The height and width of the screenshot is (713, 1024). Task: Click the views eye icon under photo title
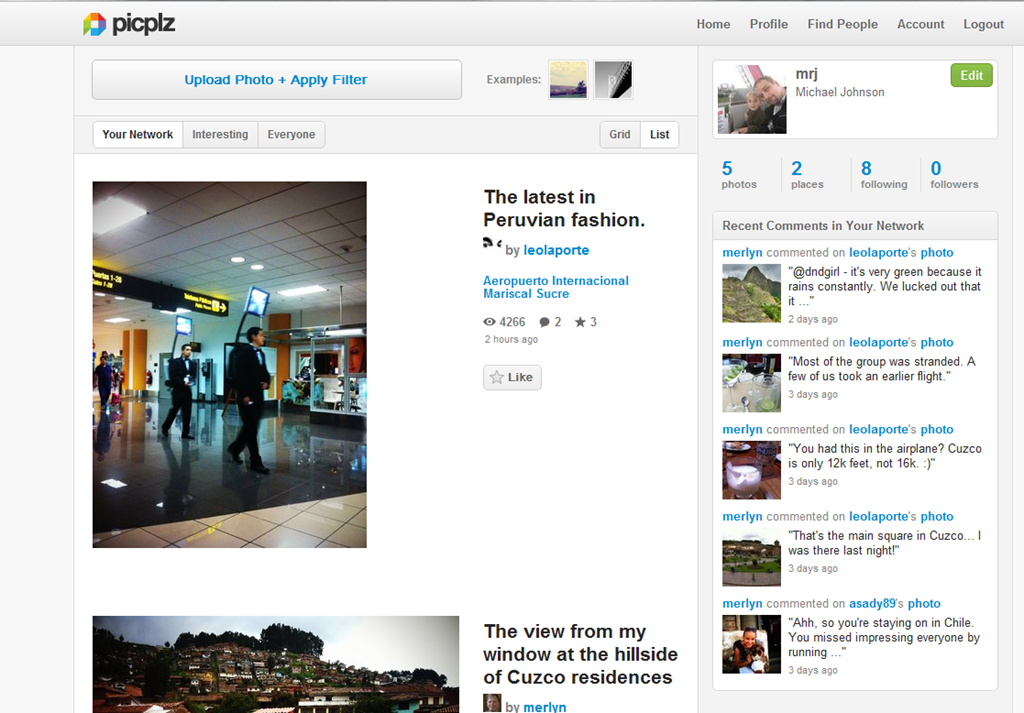[489, 322]
